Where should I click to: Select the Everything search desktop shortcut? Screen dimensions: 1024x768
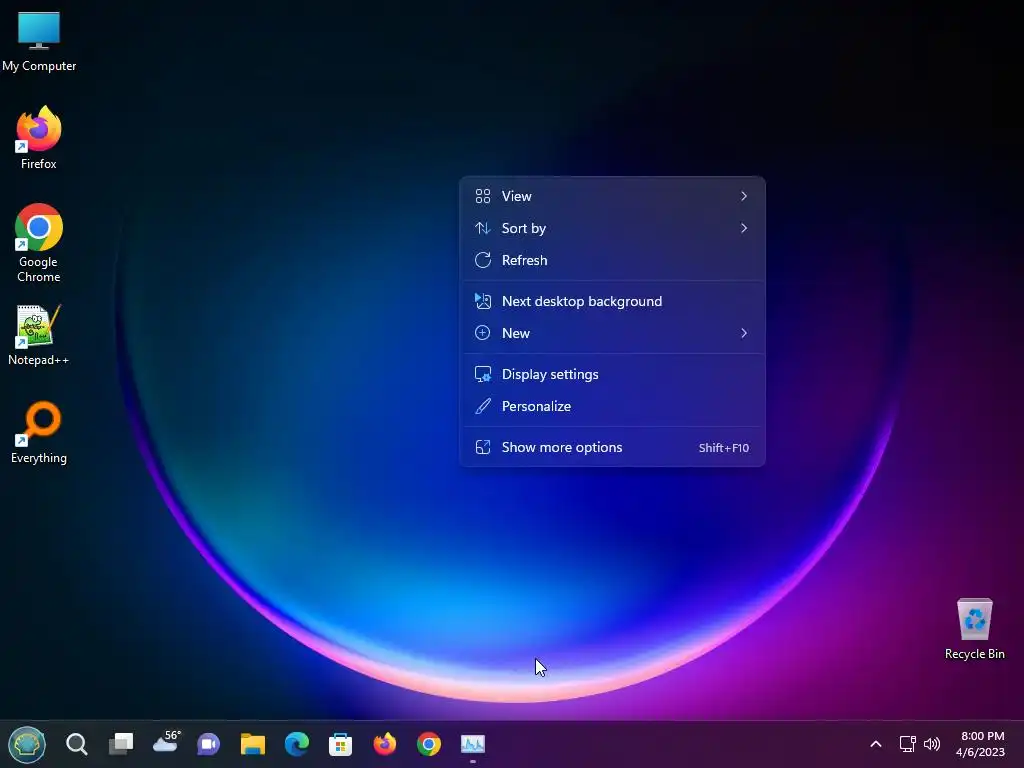click(39, 432)
